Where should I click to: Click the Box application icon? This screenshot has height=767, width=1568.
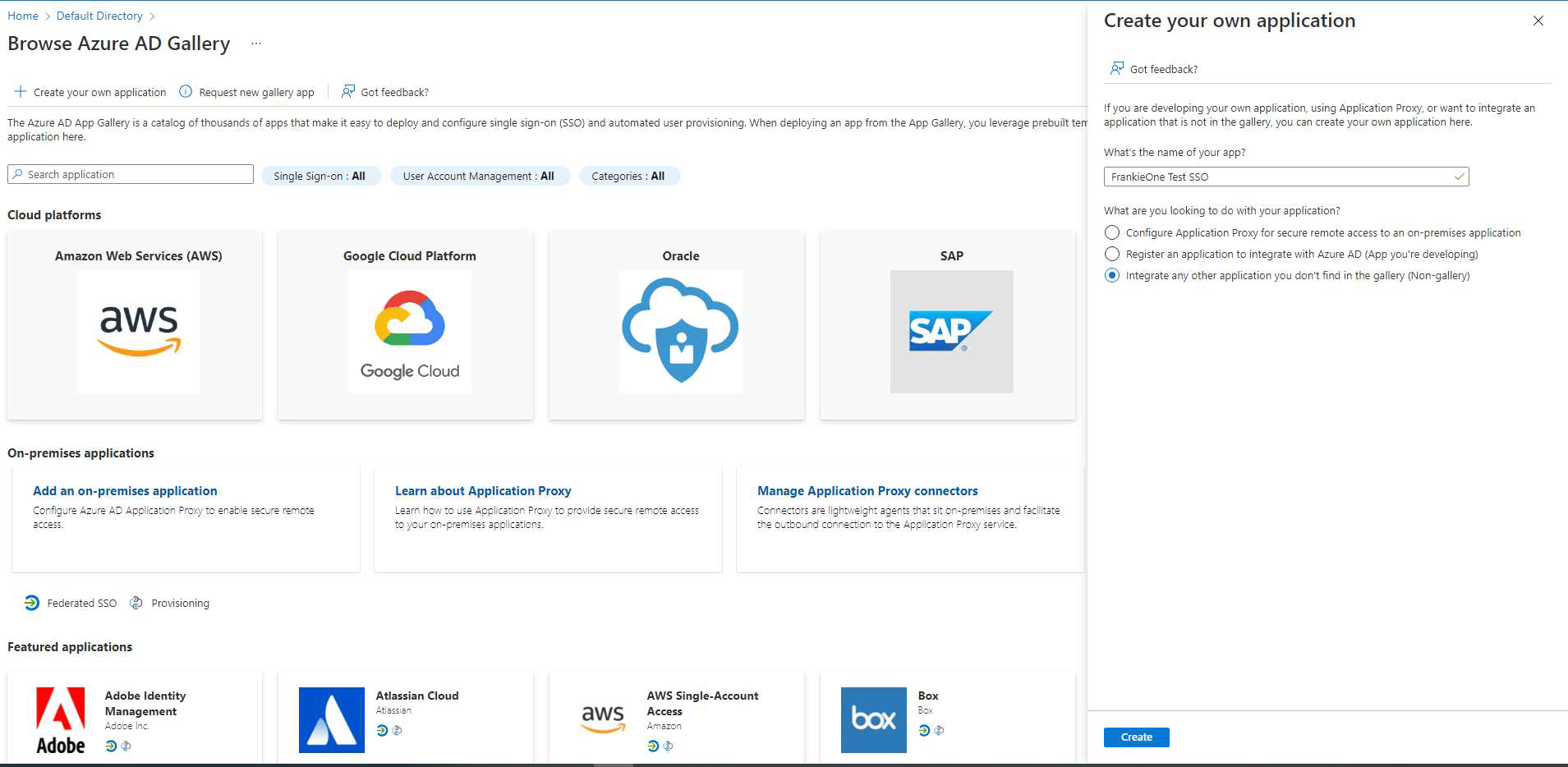(873, 719)
